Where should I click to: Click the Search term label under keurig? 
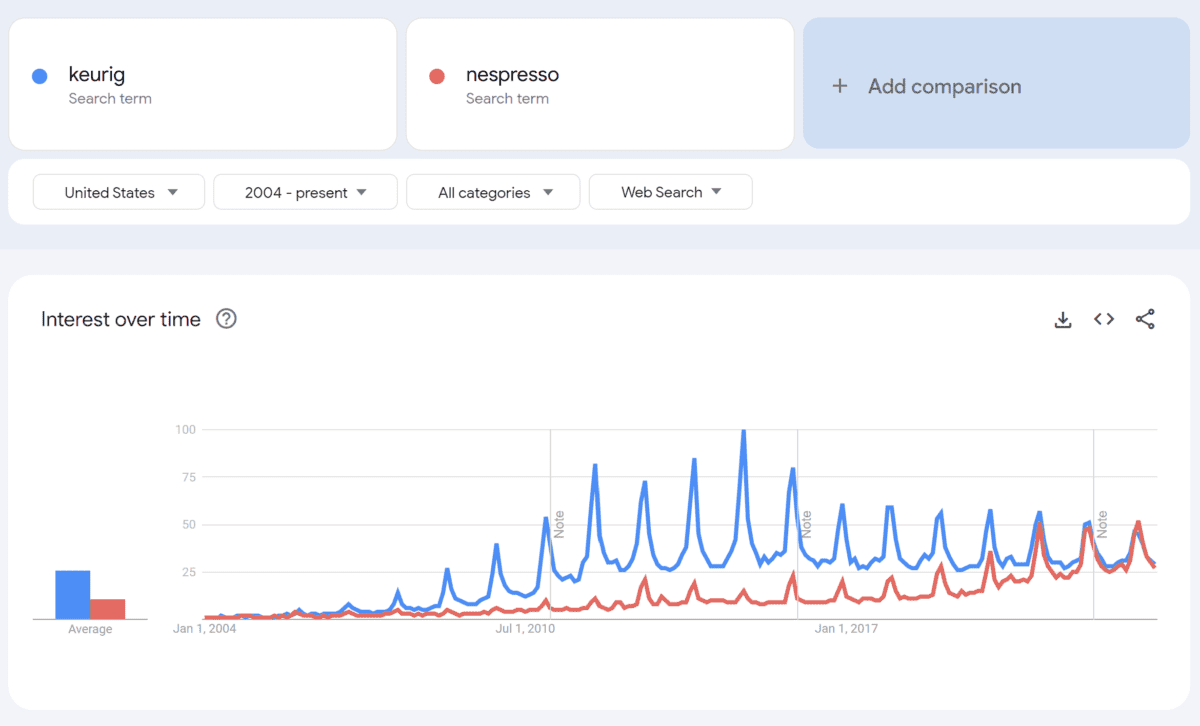[x=110, y=98]
